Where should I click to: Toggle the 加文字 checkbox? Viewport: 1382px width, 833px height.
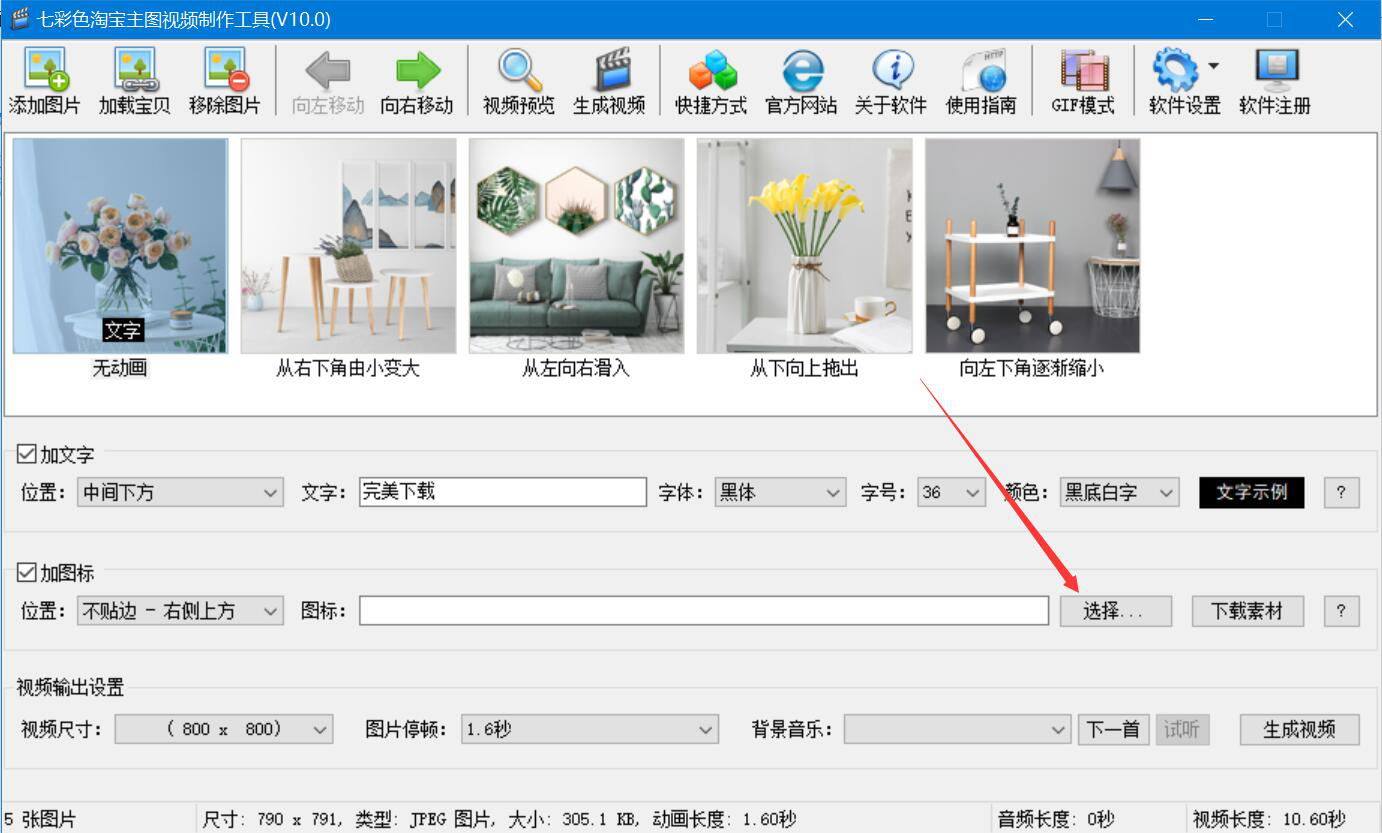point(27,454)
